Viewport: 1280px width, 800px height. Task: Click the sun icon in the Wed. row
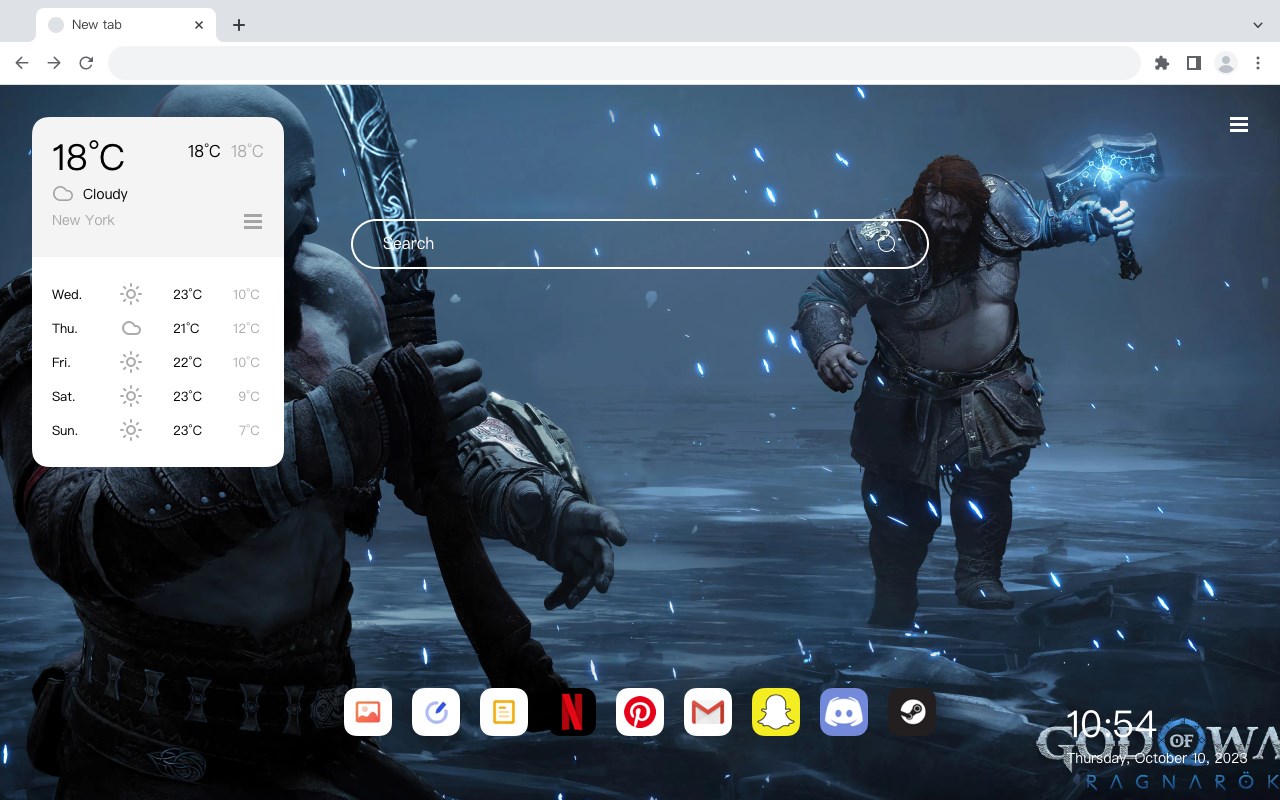(131, 294)
